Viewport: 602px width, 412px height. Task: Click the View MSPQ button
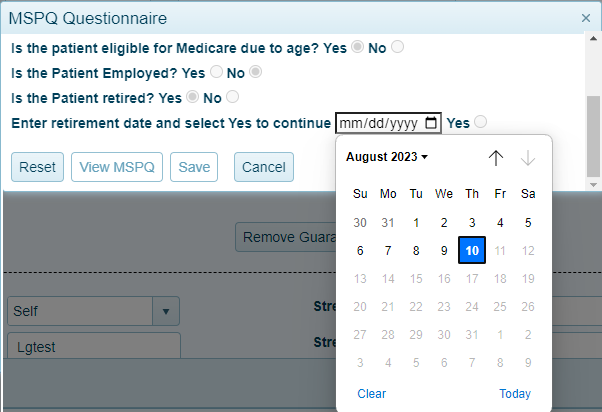117,167
